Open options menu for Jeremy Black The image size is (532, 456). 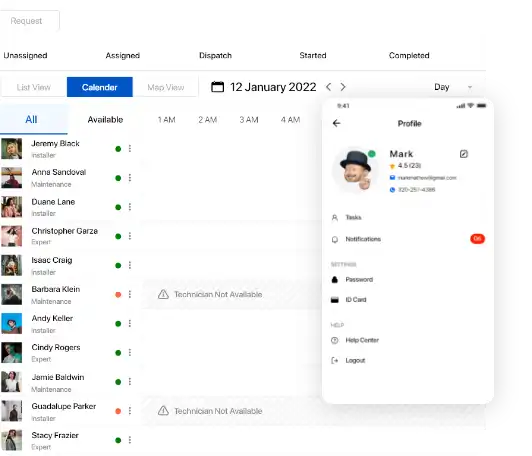(130, 149)
